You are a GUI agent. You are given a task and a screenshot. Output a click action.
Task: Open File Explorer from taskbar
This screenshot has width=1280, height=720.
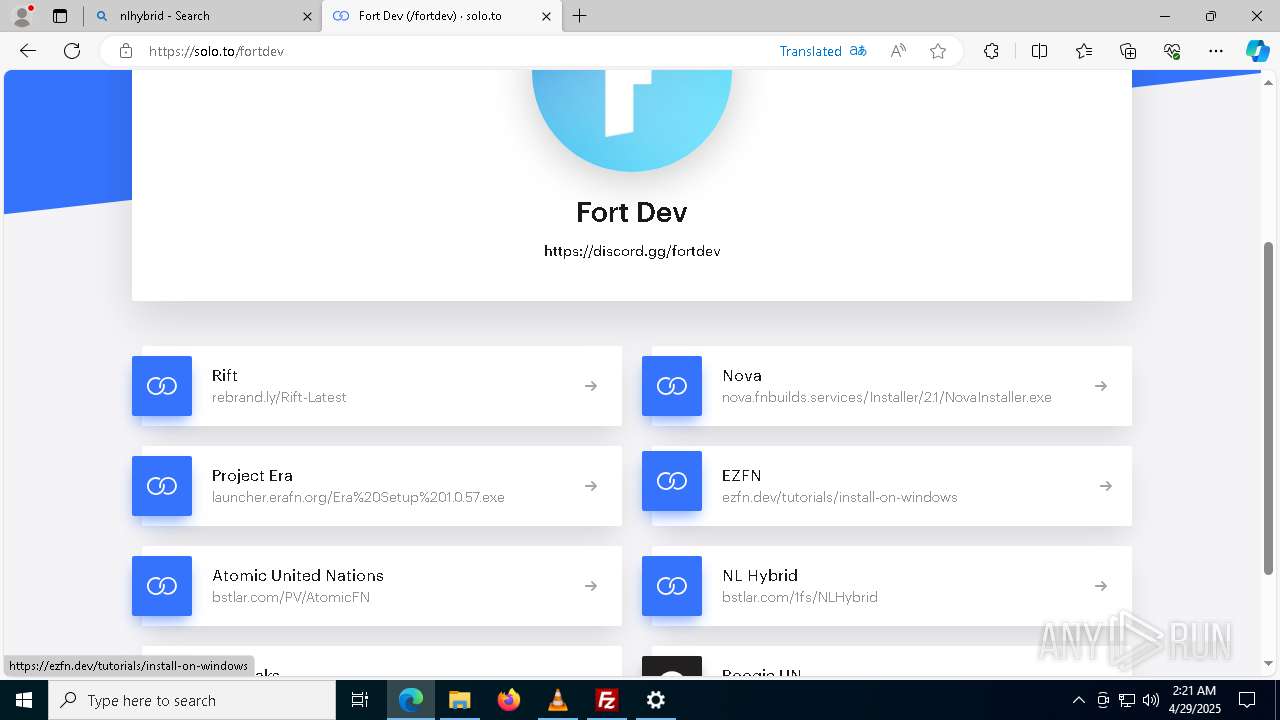coord(459,700)
